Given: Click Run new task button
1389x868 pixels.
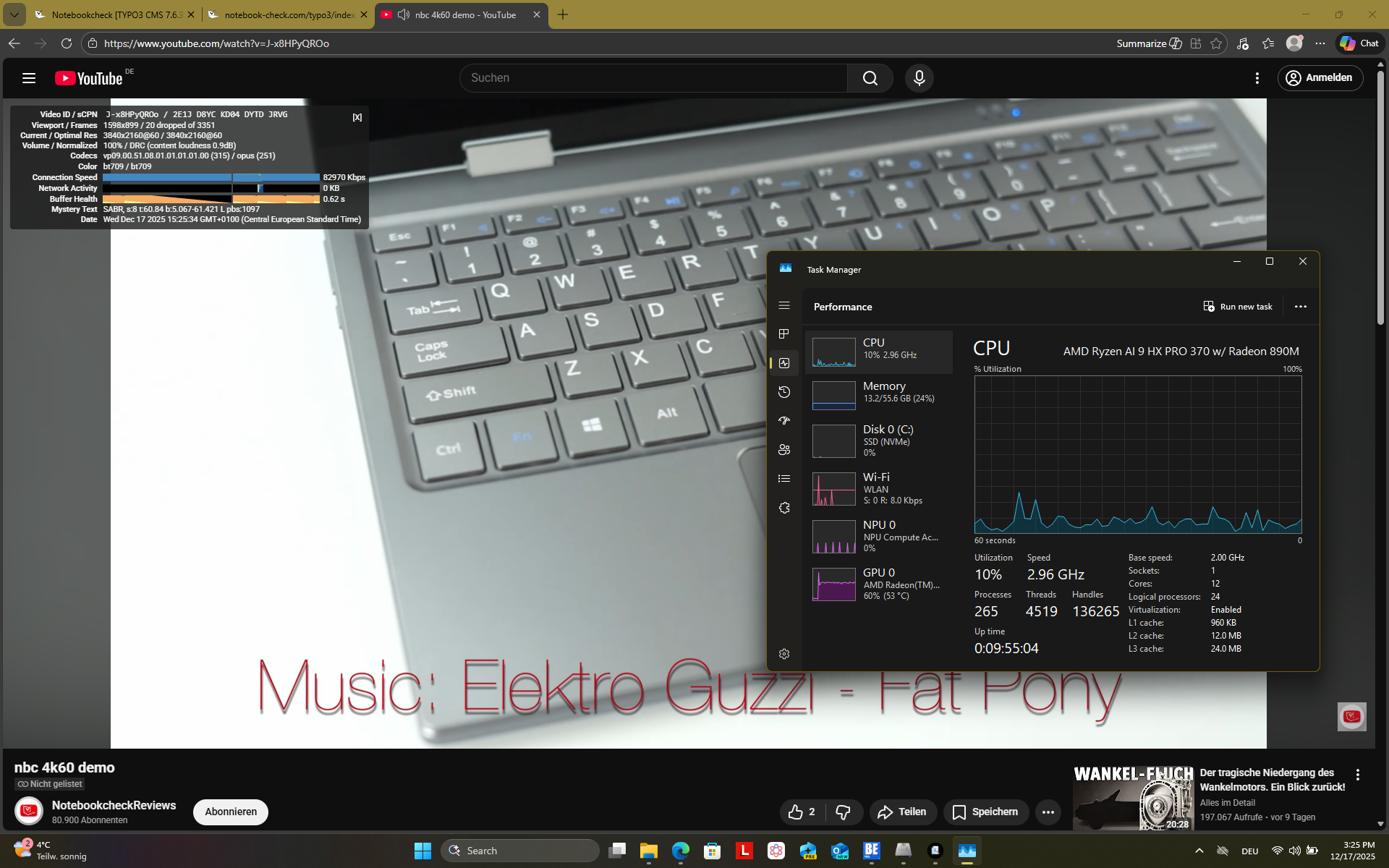Looking at the screenshot, I should (1237, 307).
